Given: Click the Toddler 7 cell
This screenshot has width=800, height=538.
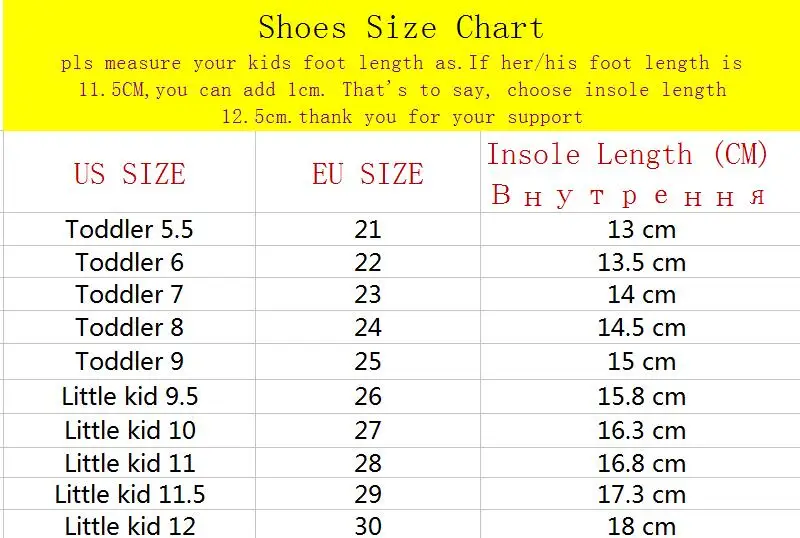Looking at the screenshot, I should point(130,294).
